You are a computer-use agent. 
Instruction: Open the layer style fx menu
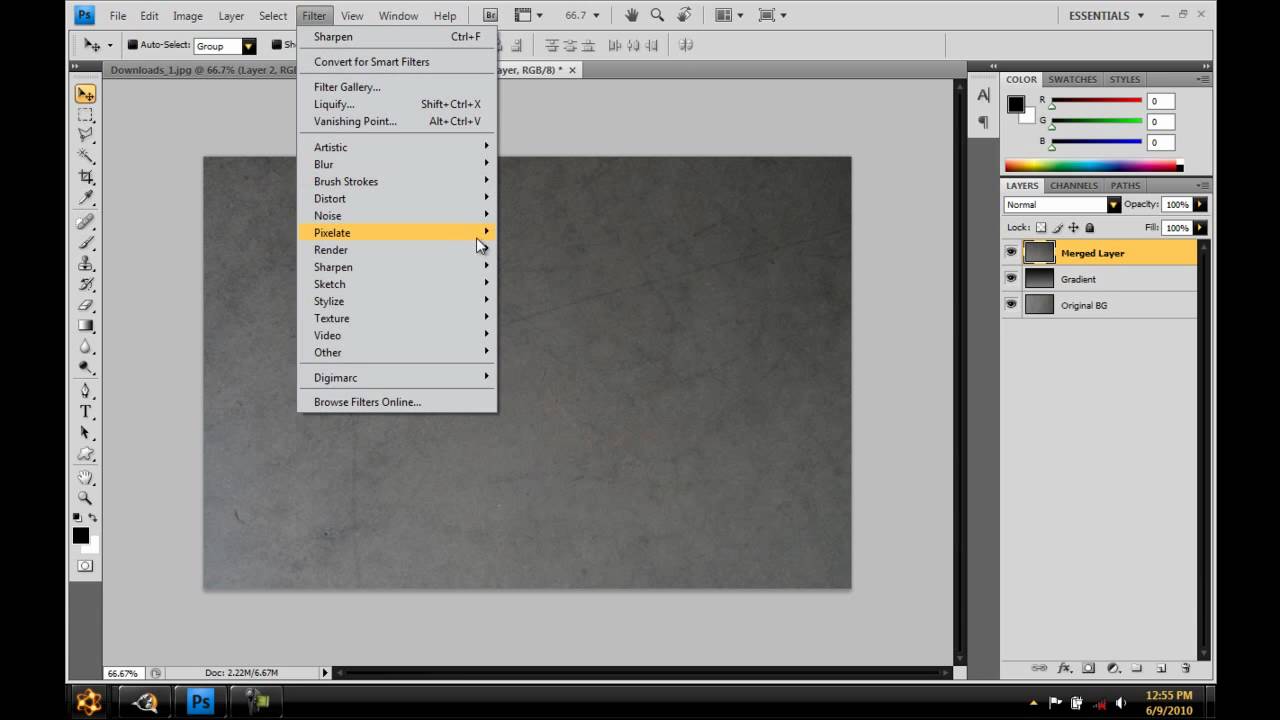point(1065,668)
